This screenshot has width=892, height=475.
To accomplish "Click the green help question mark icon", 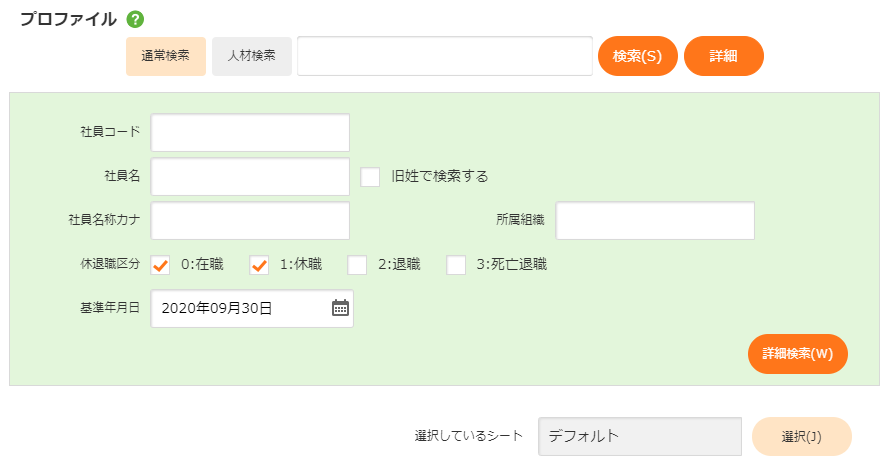I will point(136,19).
